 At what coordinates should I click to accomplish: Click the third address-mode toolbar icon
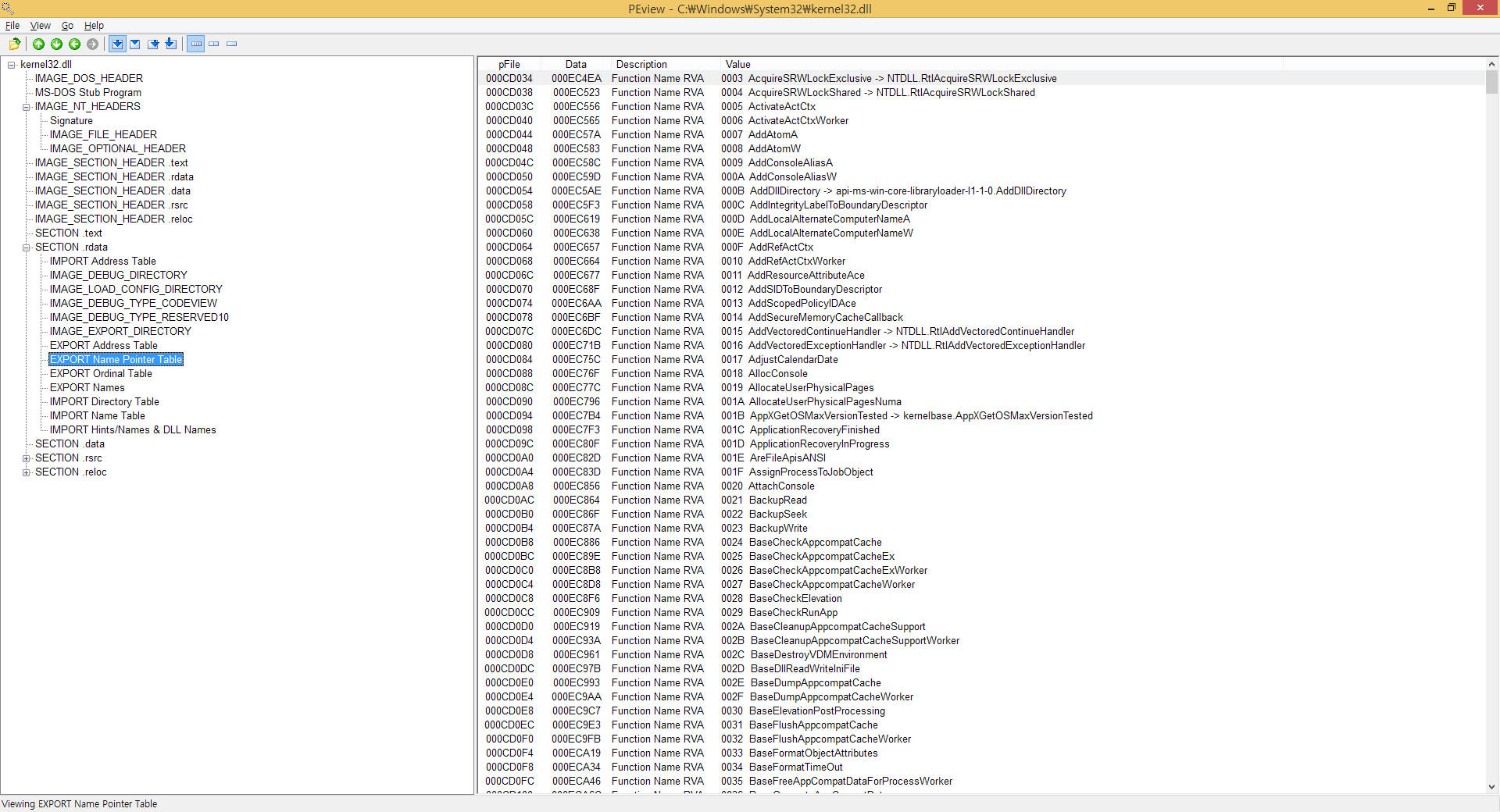pyautogui.click(x=153, y=44)
